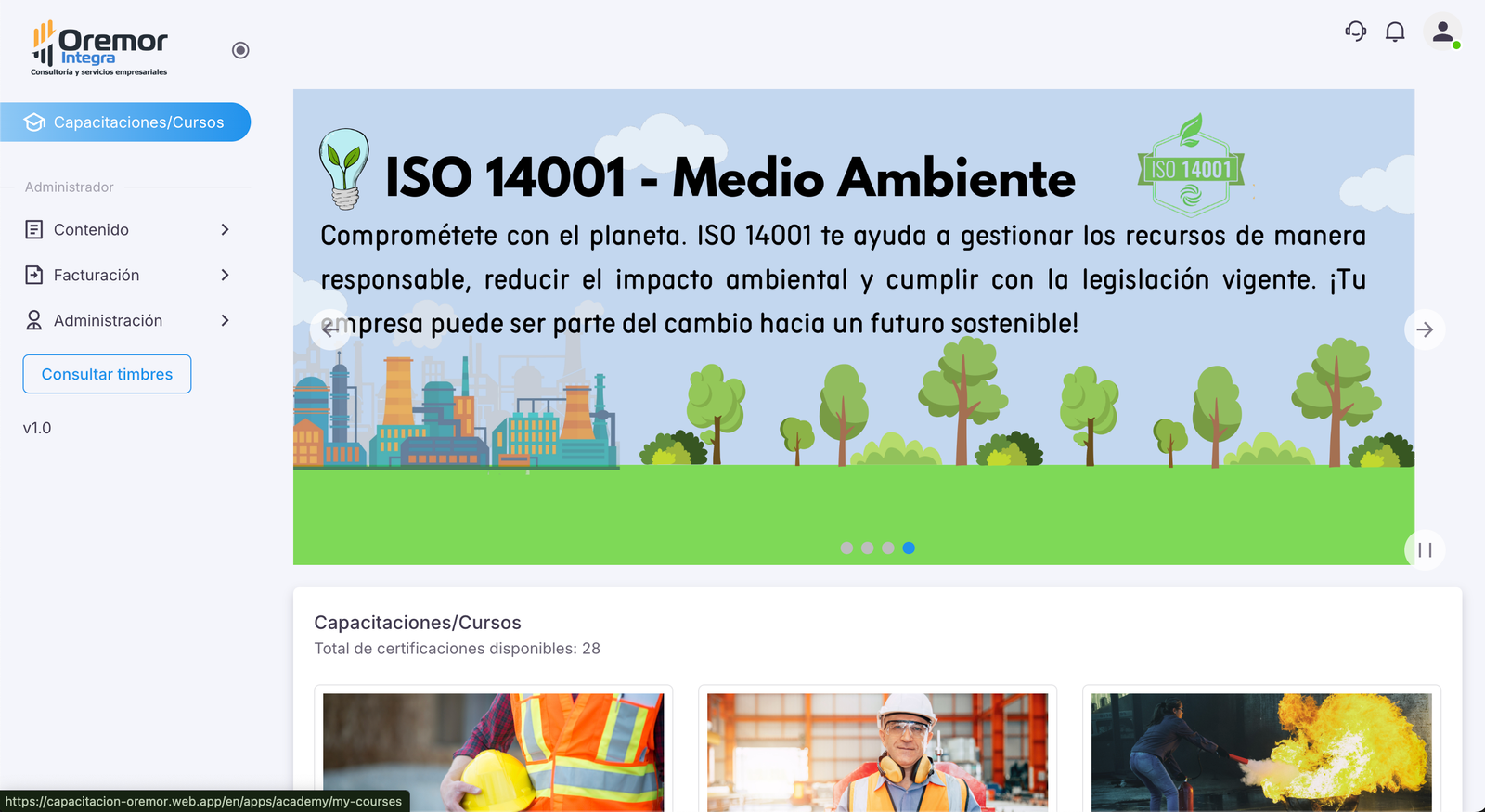This screenshot has width=1485, height=812.
Task: Click the graduation cap icon in sidebar
Action: 34,122
